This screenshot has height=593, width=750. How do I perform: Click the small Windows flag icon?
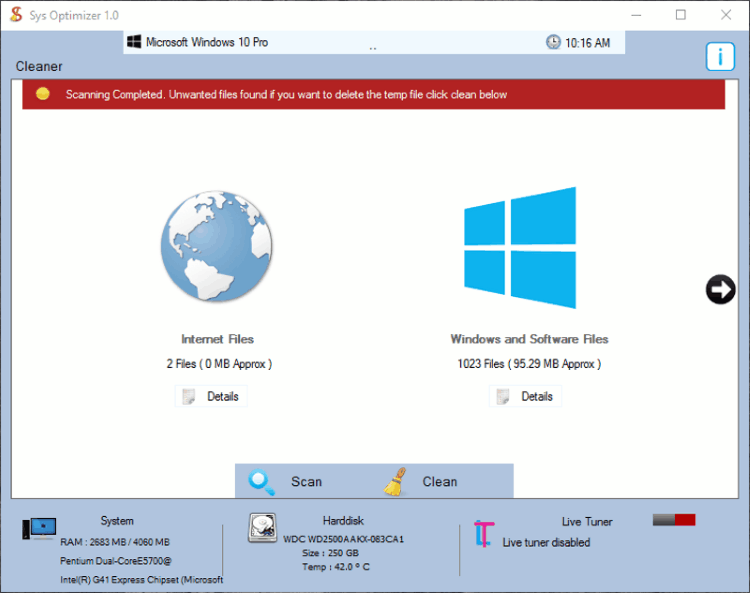click(x=134, y=42)
